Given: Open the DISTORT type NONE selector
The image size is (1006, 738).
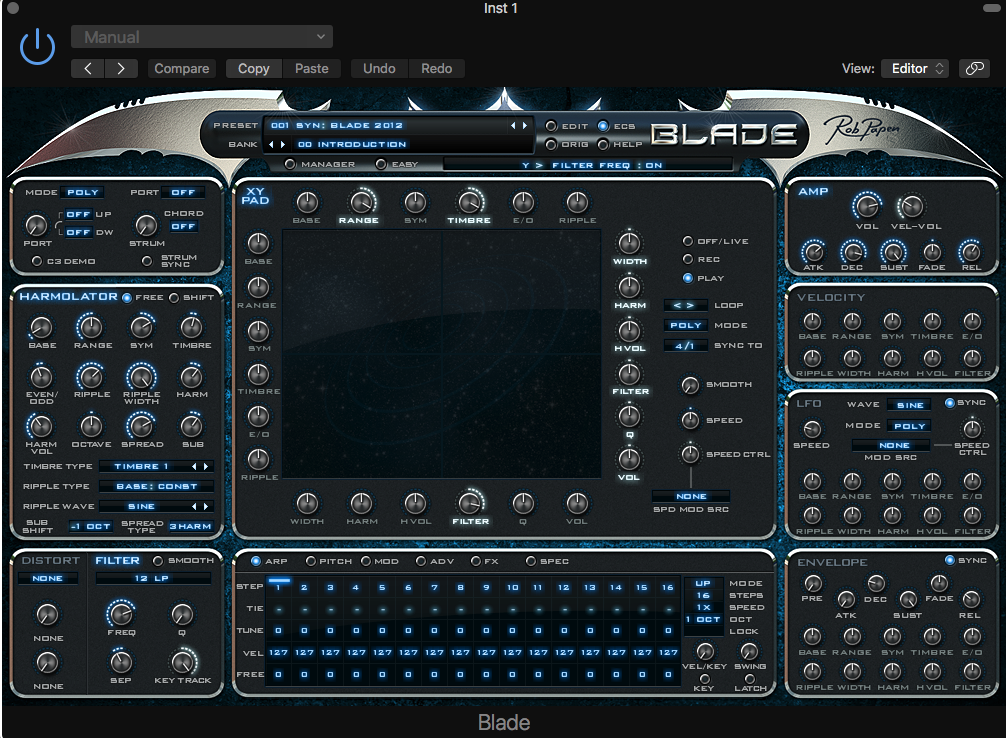Looking at the screenshot, I should [47, 578].
